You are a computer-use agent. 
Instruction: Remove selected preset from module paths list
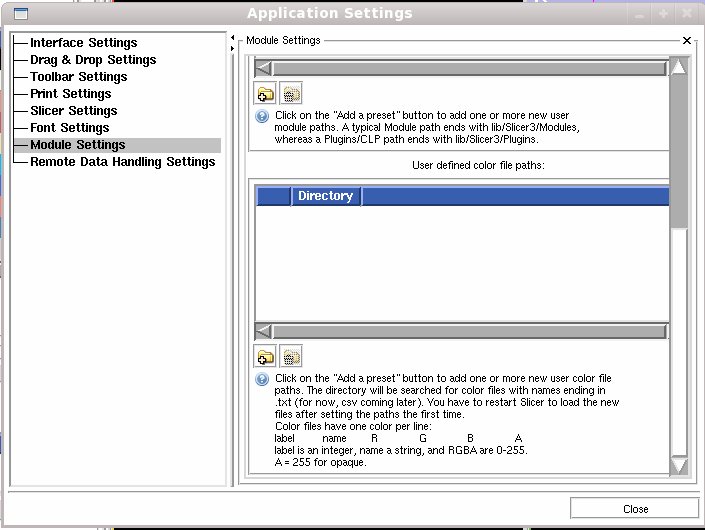pyautogui.click(x=291, y=95)
